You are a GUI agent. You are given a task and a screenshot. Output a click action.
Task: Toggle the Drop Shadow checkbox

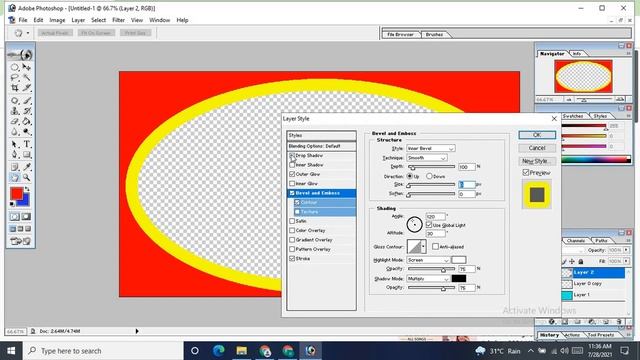pyautogui.click(x=292, y=156)
